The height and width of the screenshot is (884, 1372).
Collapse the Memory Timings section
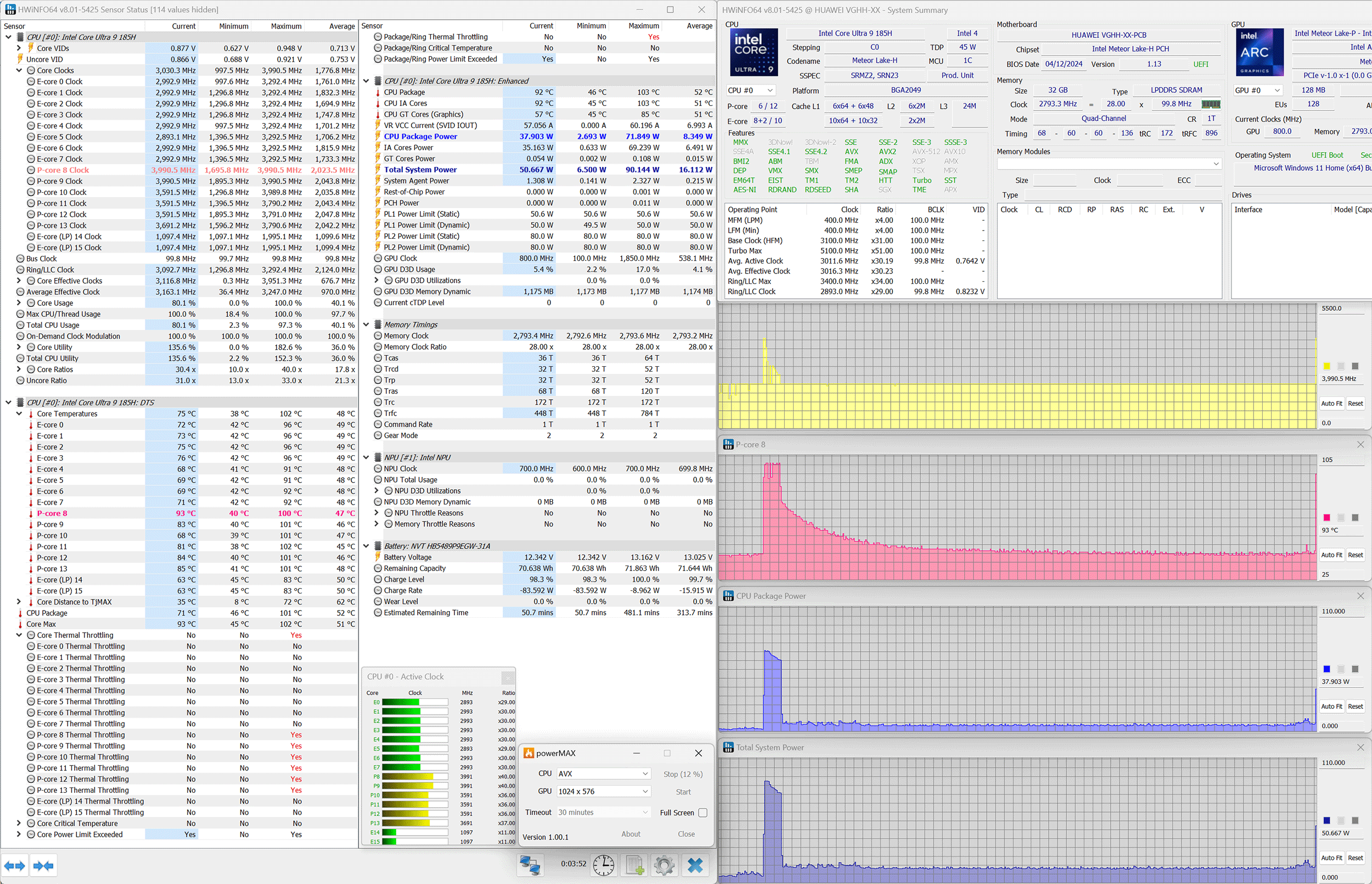(367, 325)
